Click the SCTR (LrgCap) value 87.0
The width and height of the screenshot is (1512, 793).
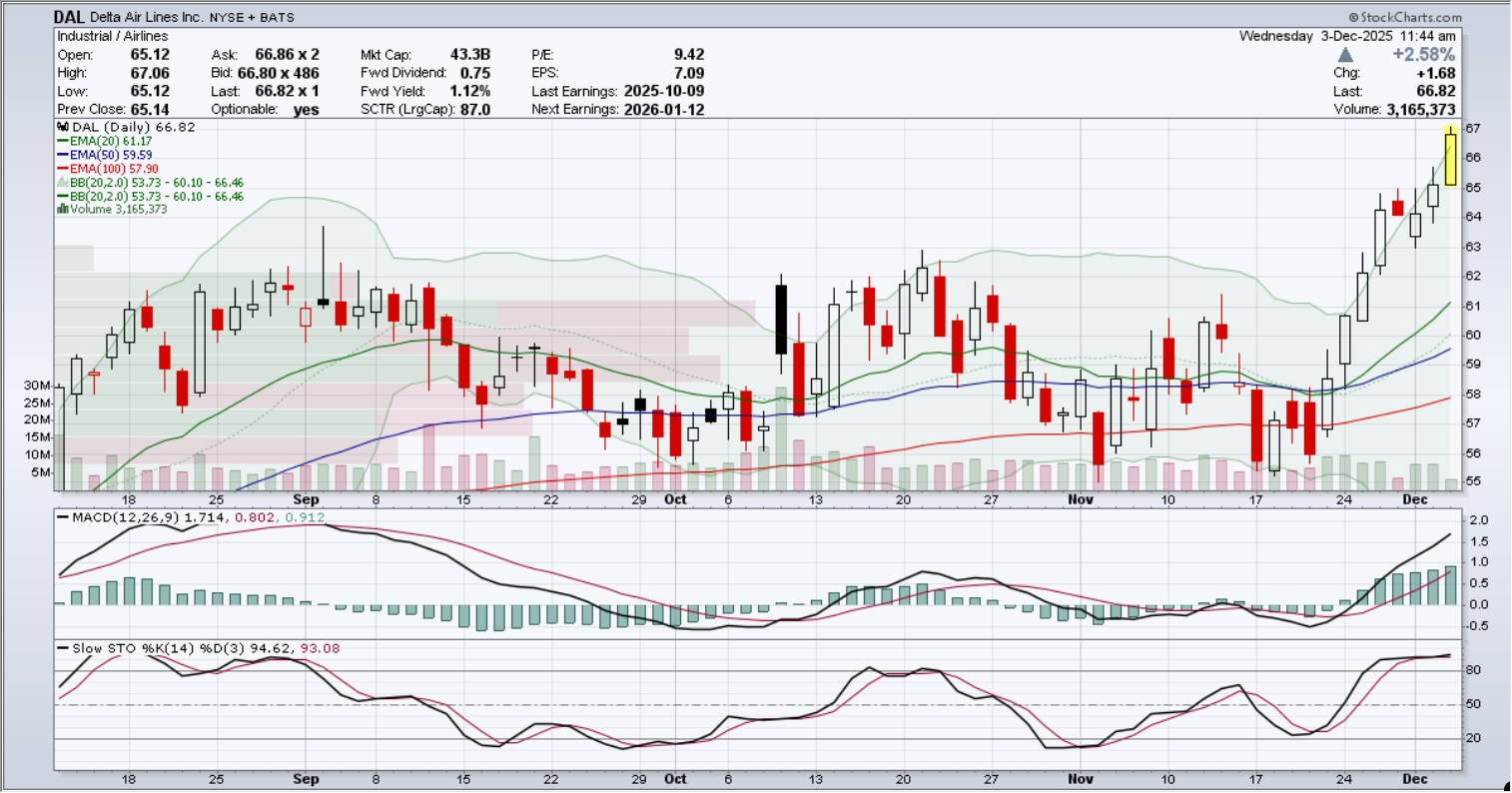tap(475, 109)
